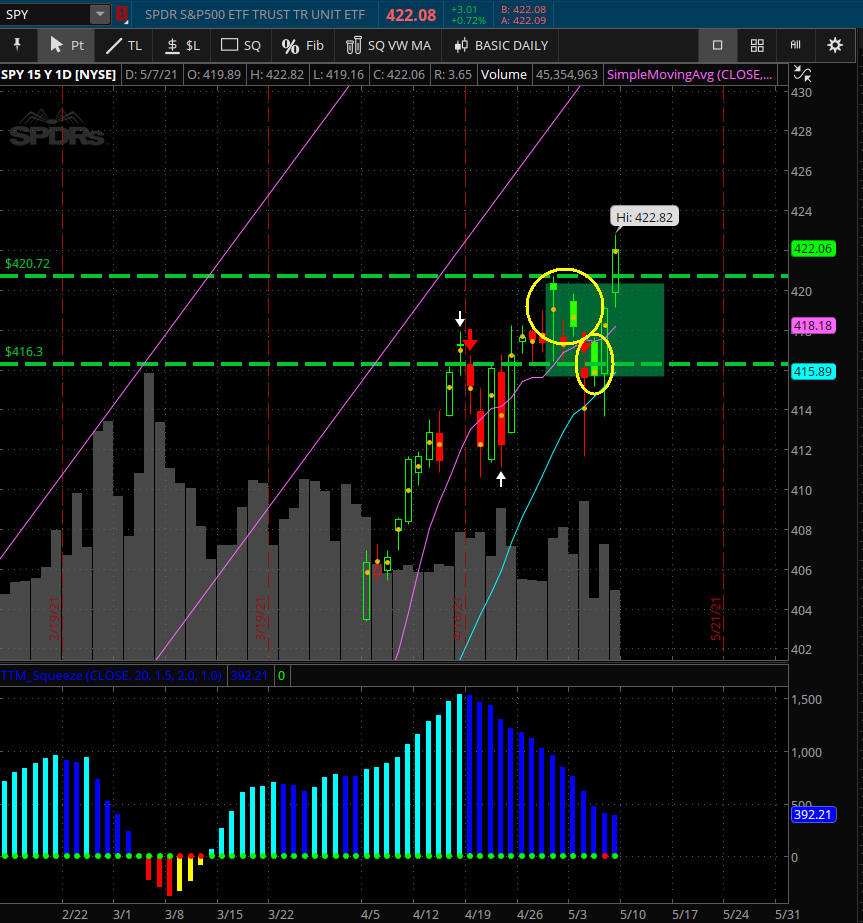Open chart settings gear icon
Image resolution: width=863 pixels, height=923 pixels.
[x=835, y=45]
